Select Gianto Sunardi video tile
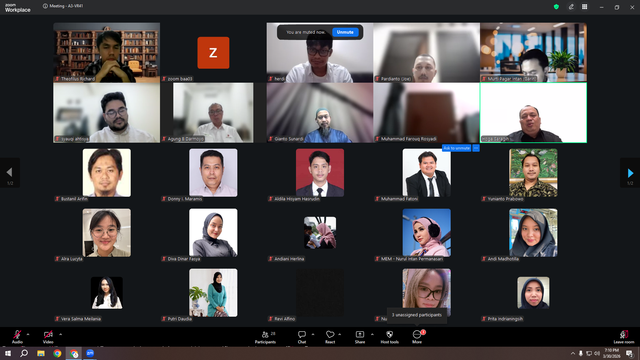640x360 pixels. point(320,113)
